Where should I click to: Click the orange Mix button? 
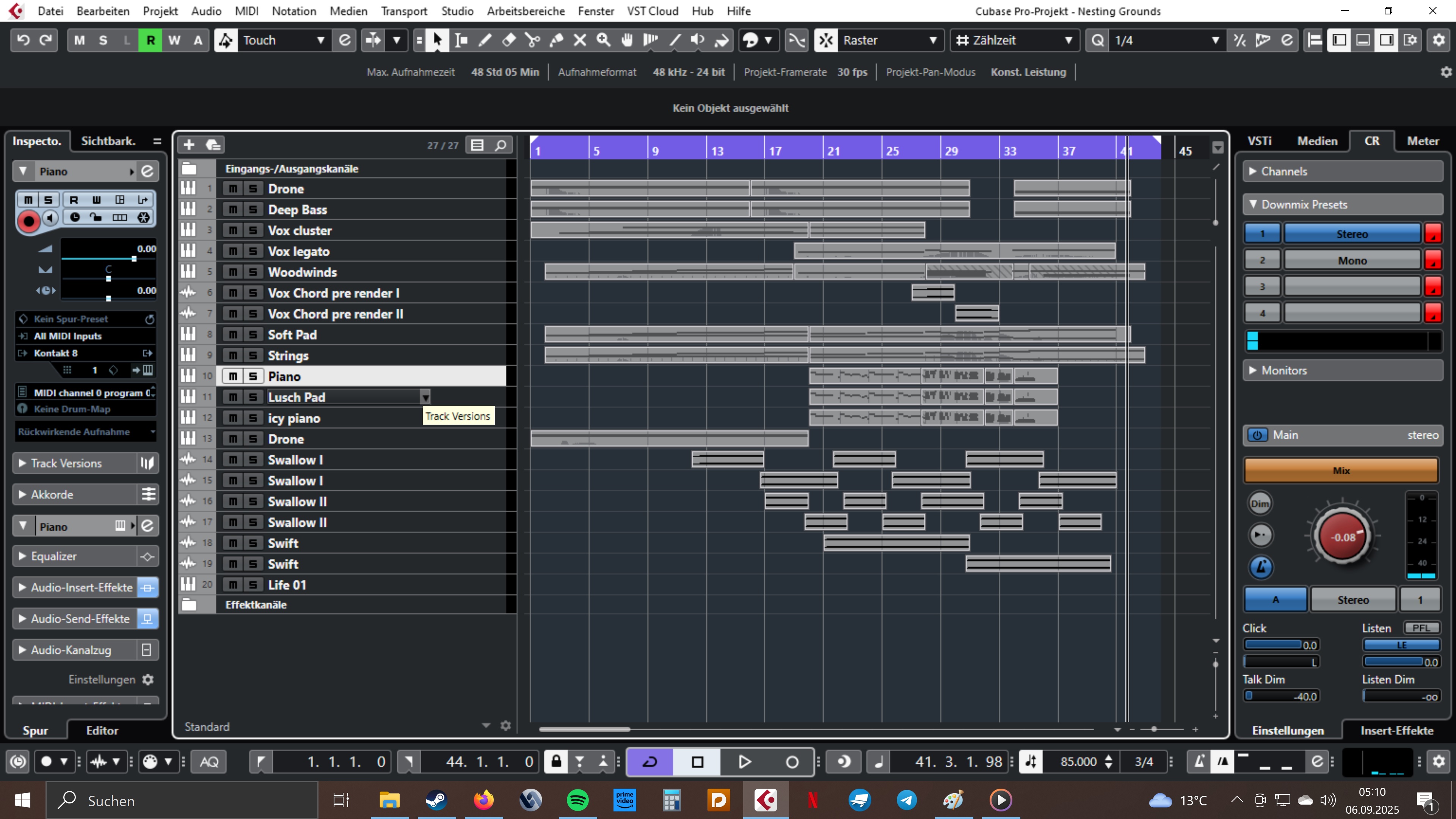tap(1340, 470)
